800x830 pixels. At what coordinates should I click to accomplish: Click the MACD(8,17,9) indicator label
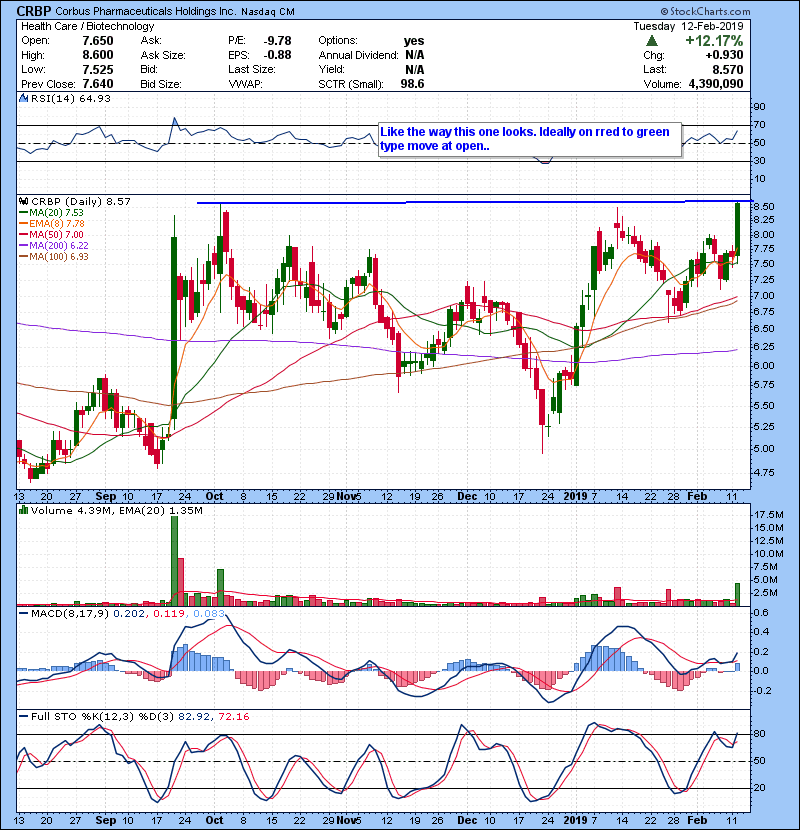pos(70,614)
